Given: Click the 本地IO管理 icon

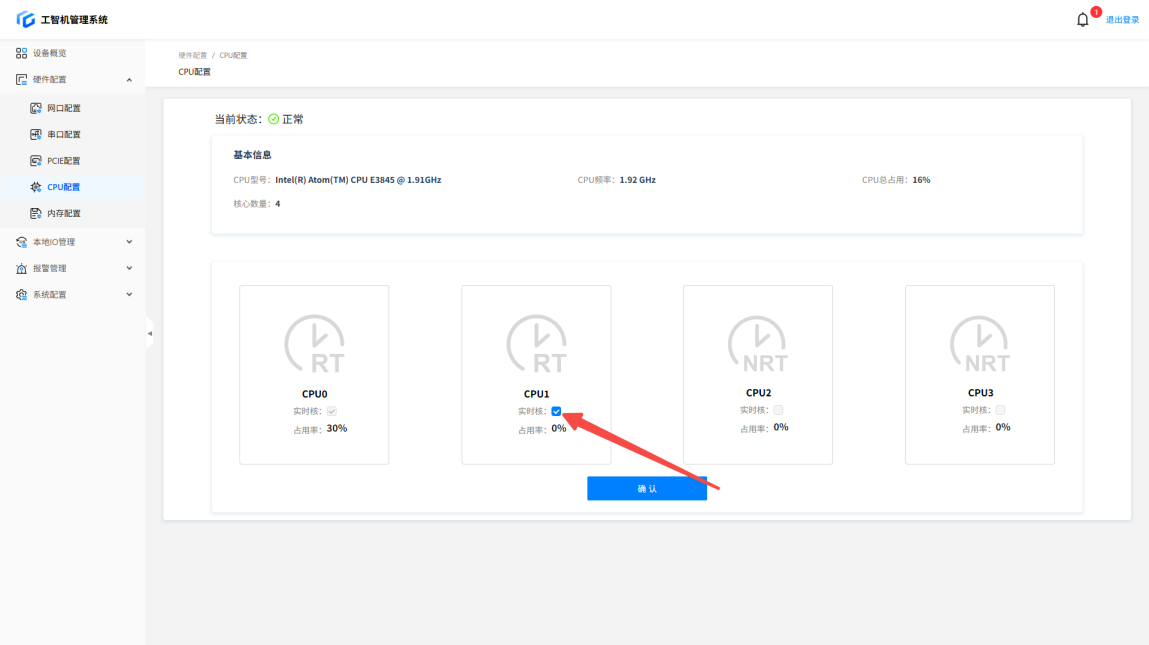Looking at the screenshot, I should coord(21,242).
